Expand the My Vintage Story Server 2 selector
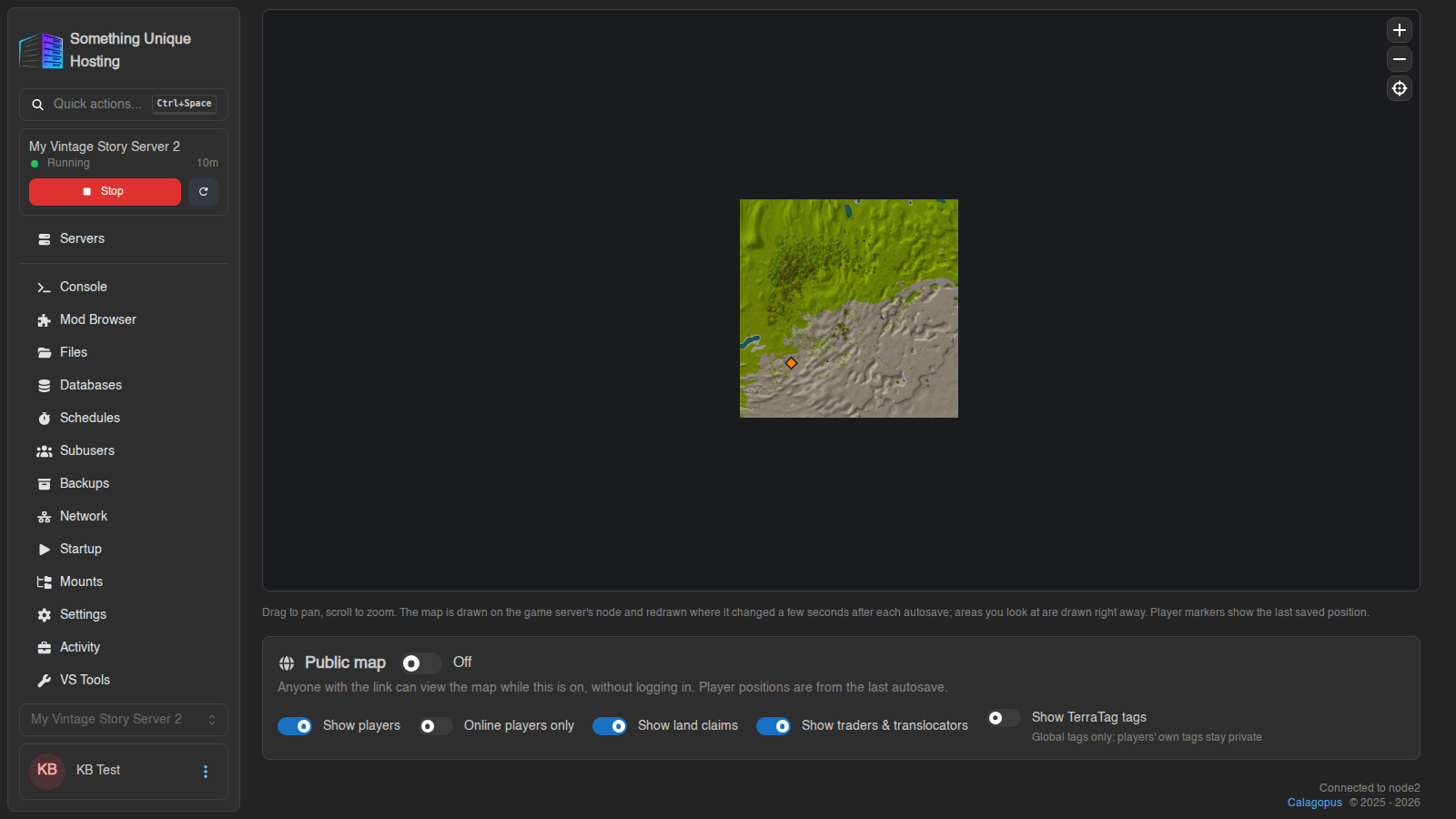This screenshot has width=1456, height=819. [x=124, y=720]
